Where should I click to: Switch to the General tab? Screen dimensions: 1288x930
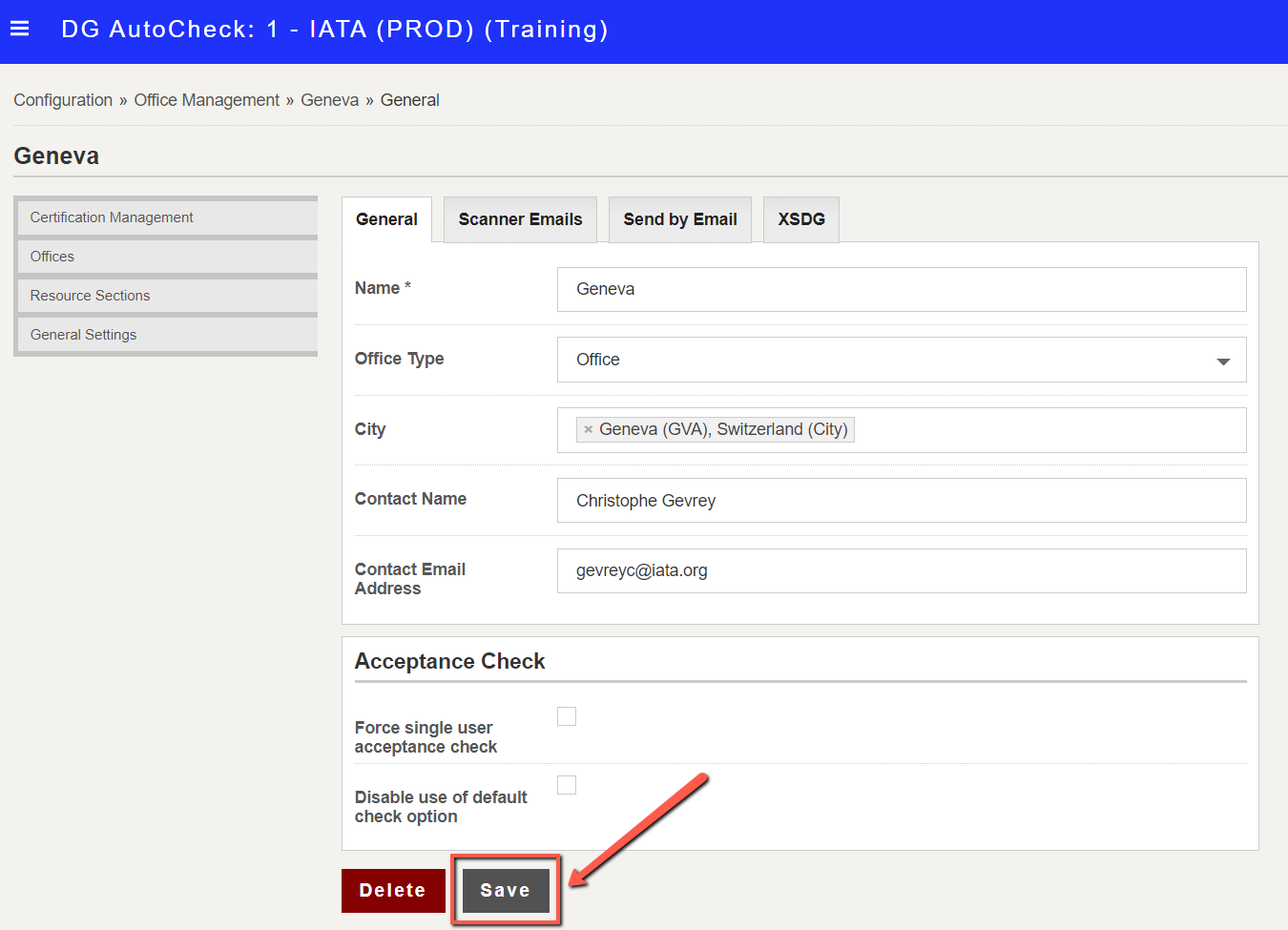[x=386, y=219]
